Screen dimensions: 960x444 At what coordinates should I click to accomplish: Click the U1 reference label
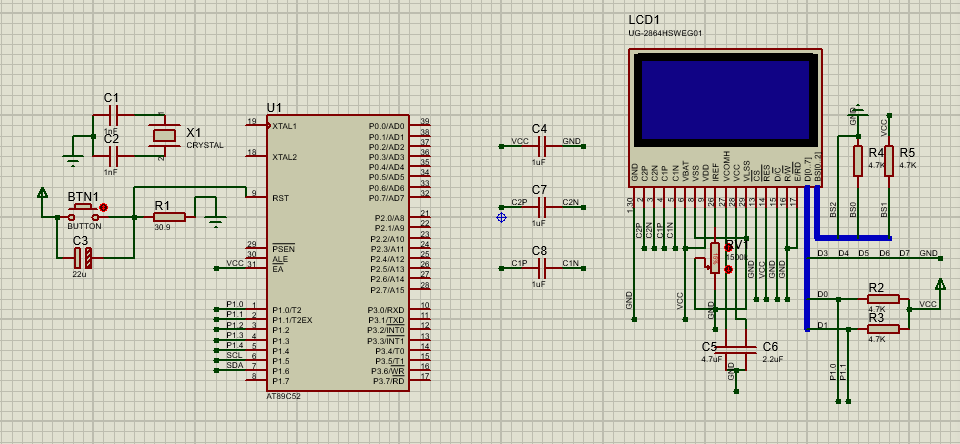(274, 108)
